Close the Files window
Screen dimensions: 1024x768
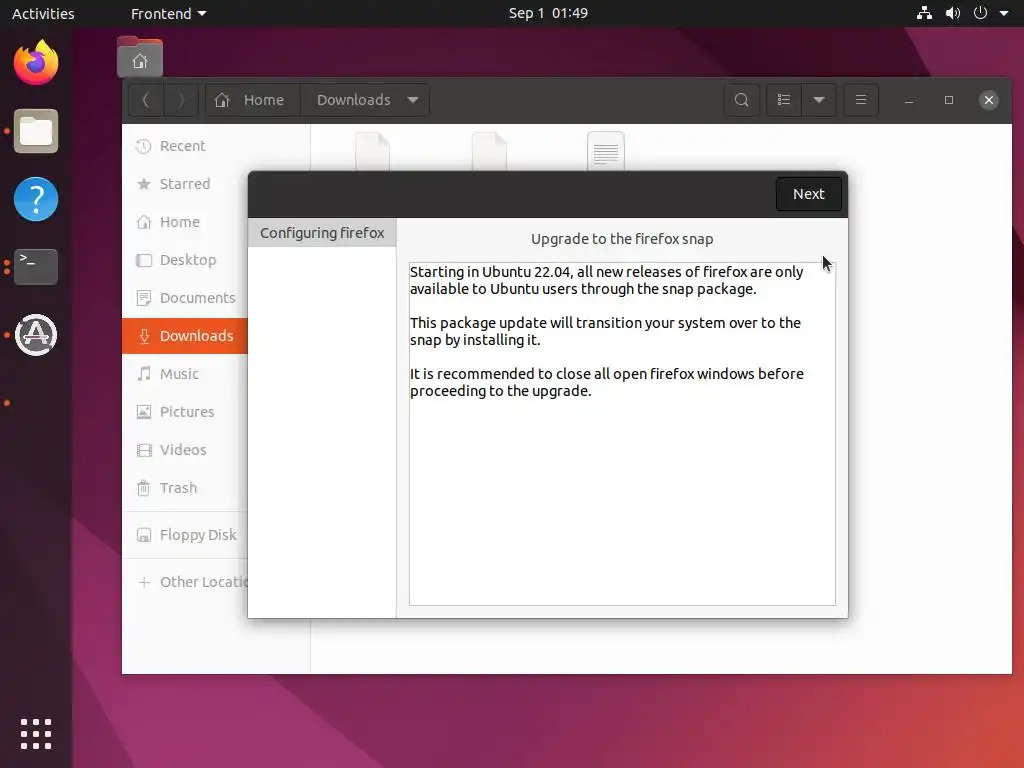pyautogui.click(x=989, y=100)
